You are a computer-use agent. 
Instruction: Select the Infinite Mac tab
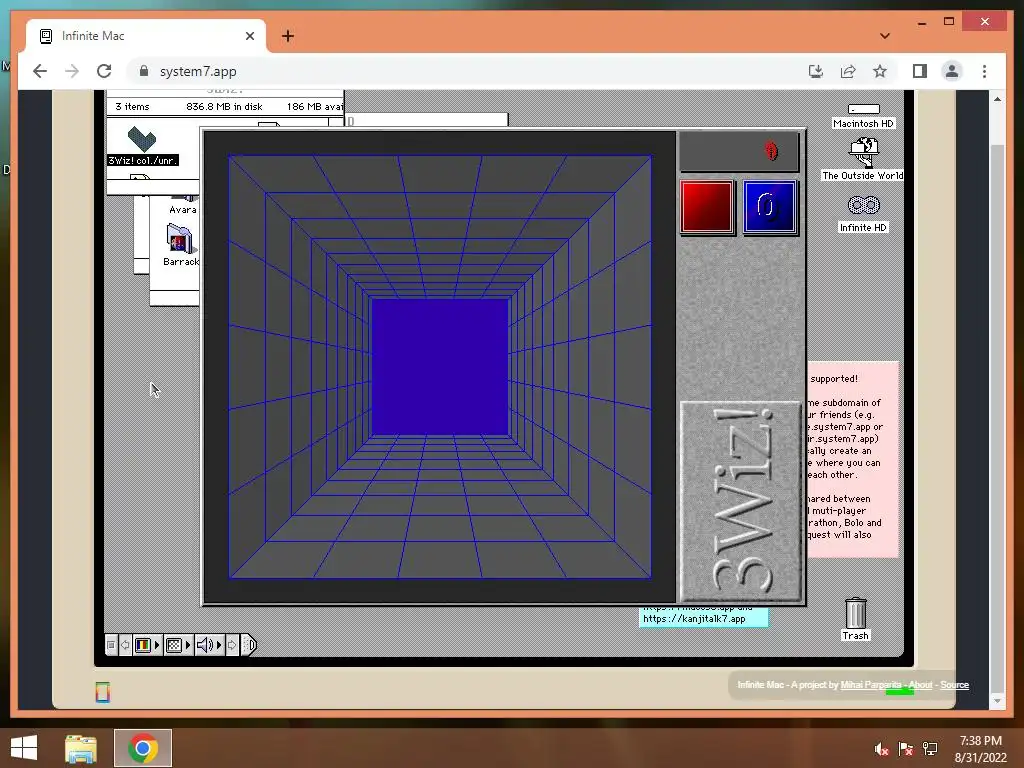point(146,36)
